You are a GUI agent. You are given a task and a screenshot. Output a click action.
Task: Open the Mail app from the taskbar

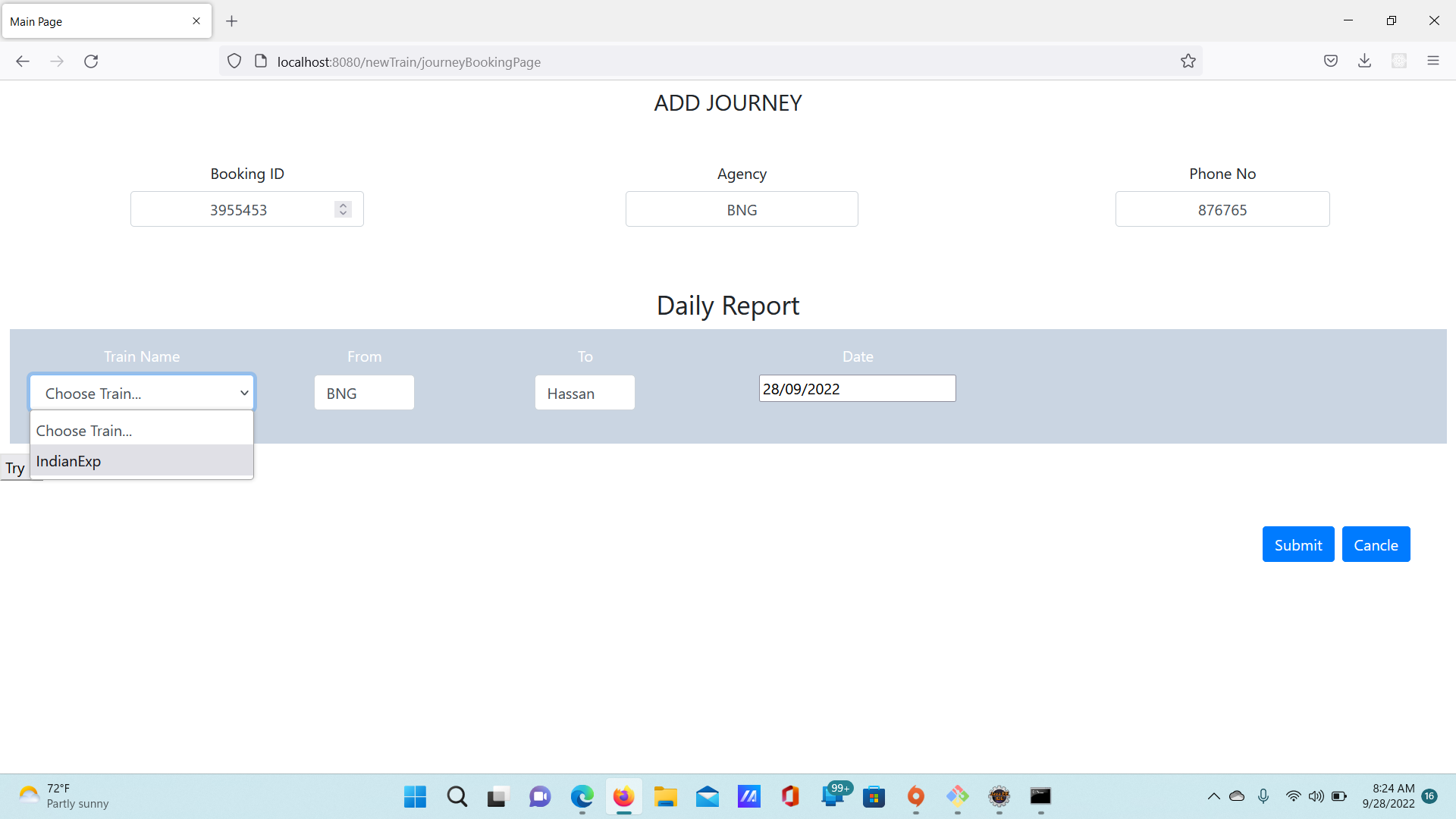coord(708,797)
